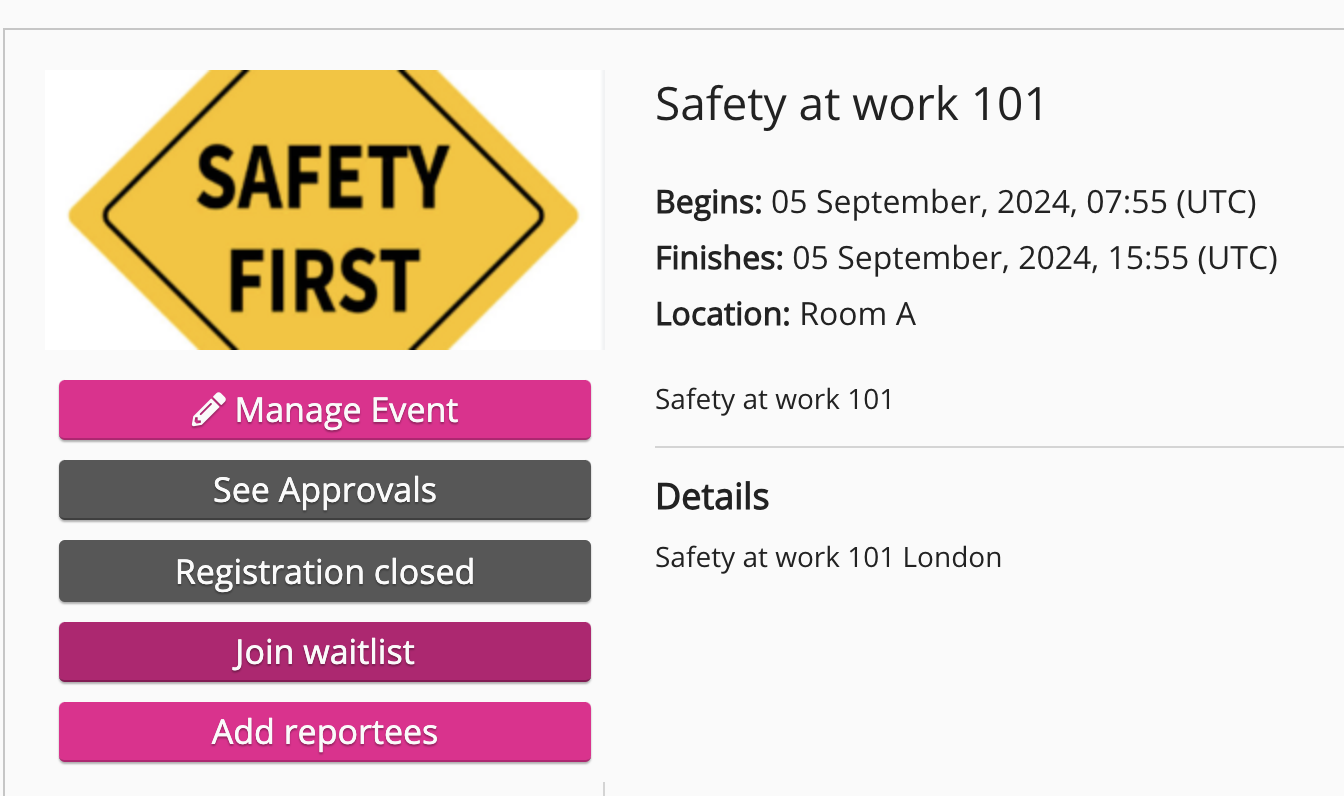Click the word SAFETY in the sign
Image resolution: width=1344 pixels, height=796 pixels.
pyautogui.click(x=322, y=178)
